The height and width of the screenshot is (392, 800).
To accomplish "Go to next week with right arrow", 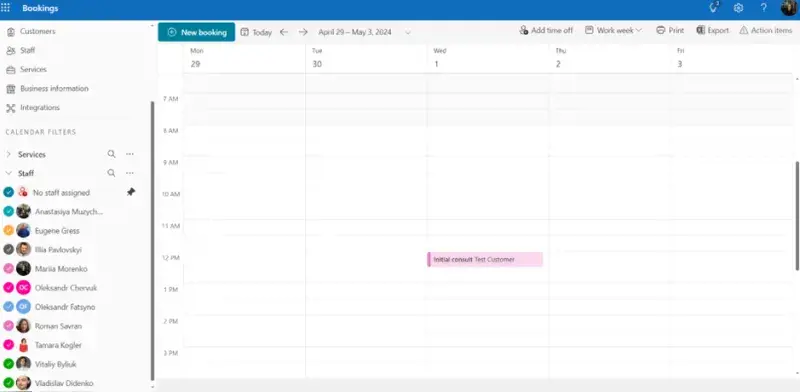I will point(303,32).
